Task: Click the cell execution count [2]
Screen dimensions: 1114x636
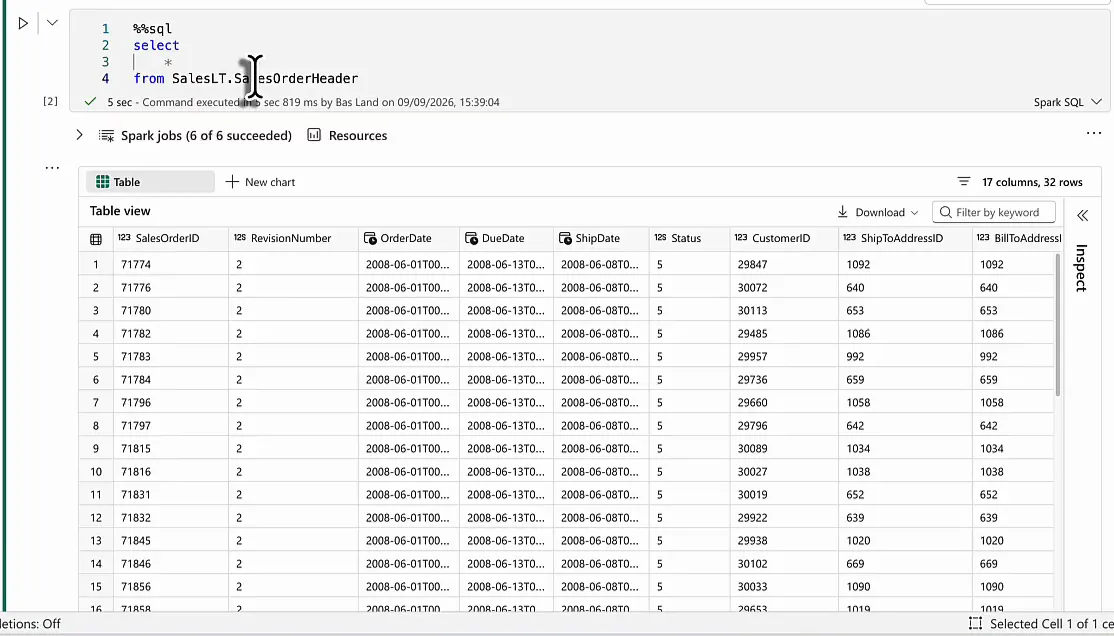Action: [50, 101]
